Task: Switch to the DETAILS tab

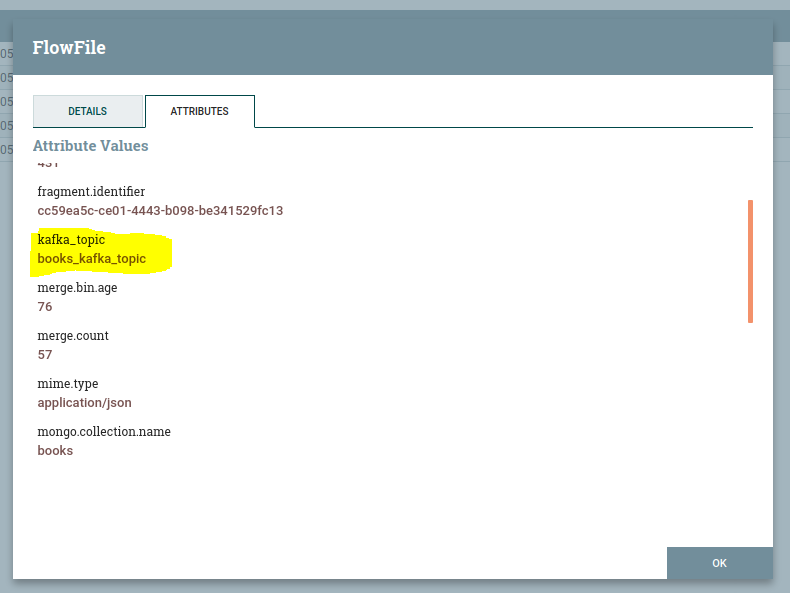Action: click(x=88, y=111)
